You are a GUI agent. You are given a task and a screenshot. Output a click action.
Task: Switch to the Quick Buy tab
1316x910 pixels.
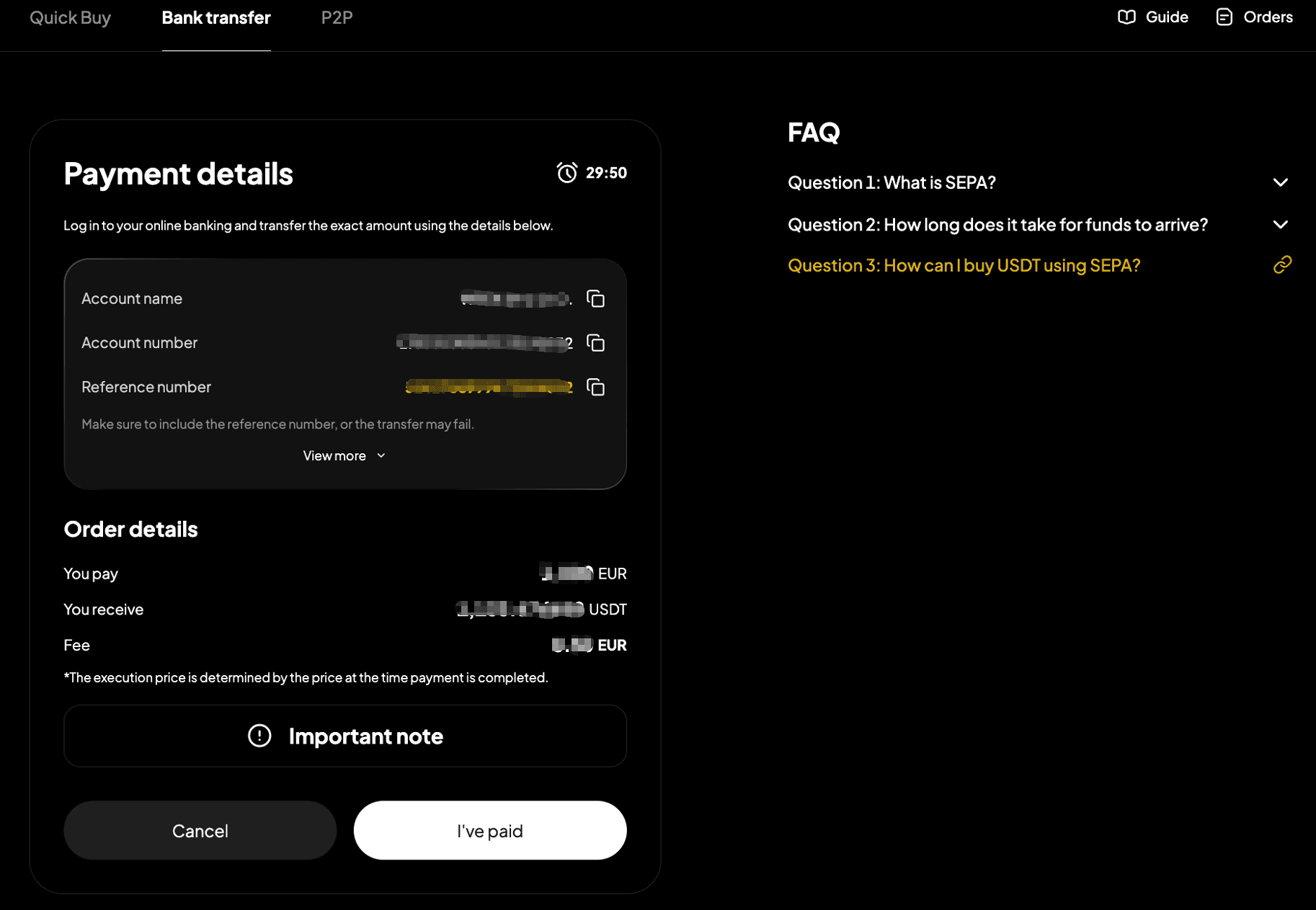(x=71, y=17)
